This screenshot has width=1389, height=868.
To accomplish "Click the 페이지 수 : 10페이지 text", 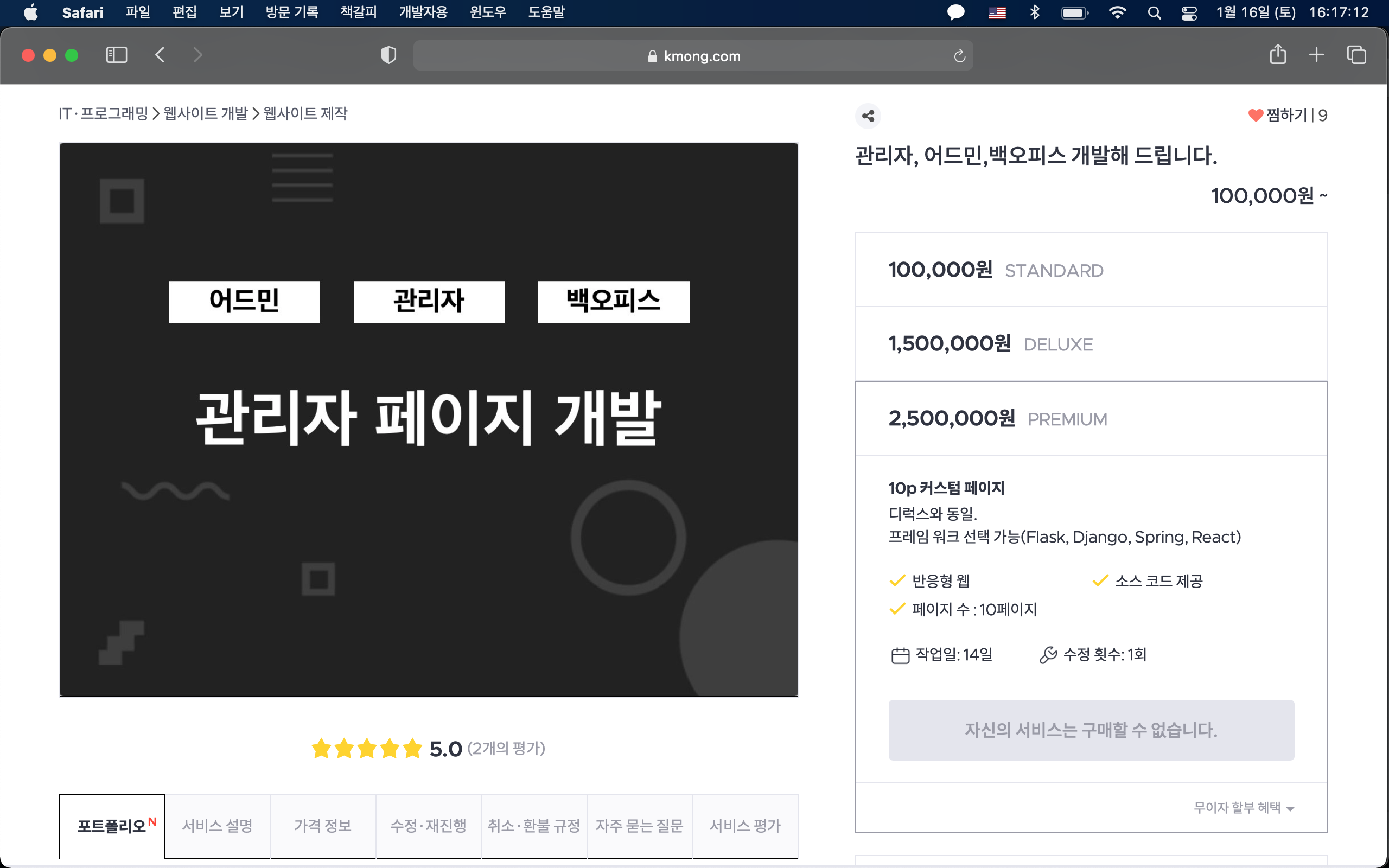I will tap(974, 610).
